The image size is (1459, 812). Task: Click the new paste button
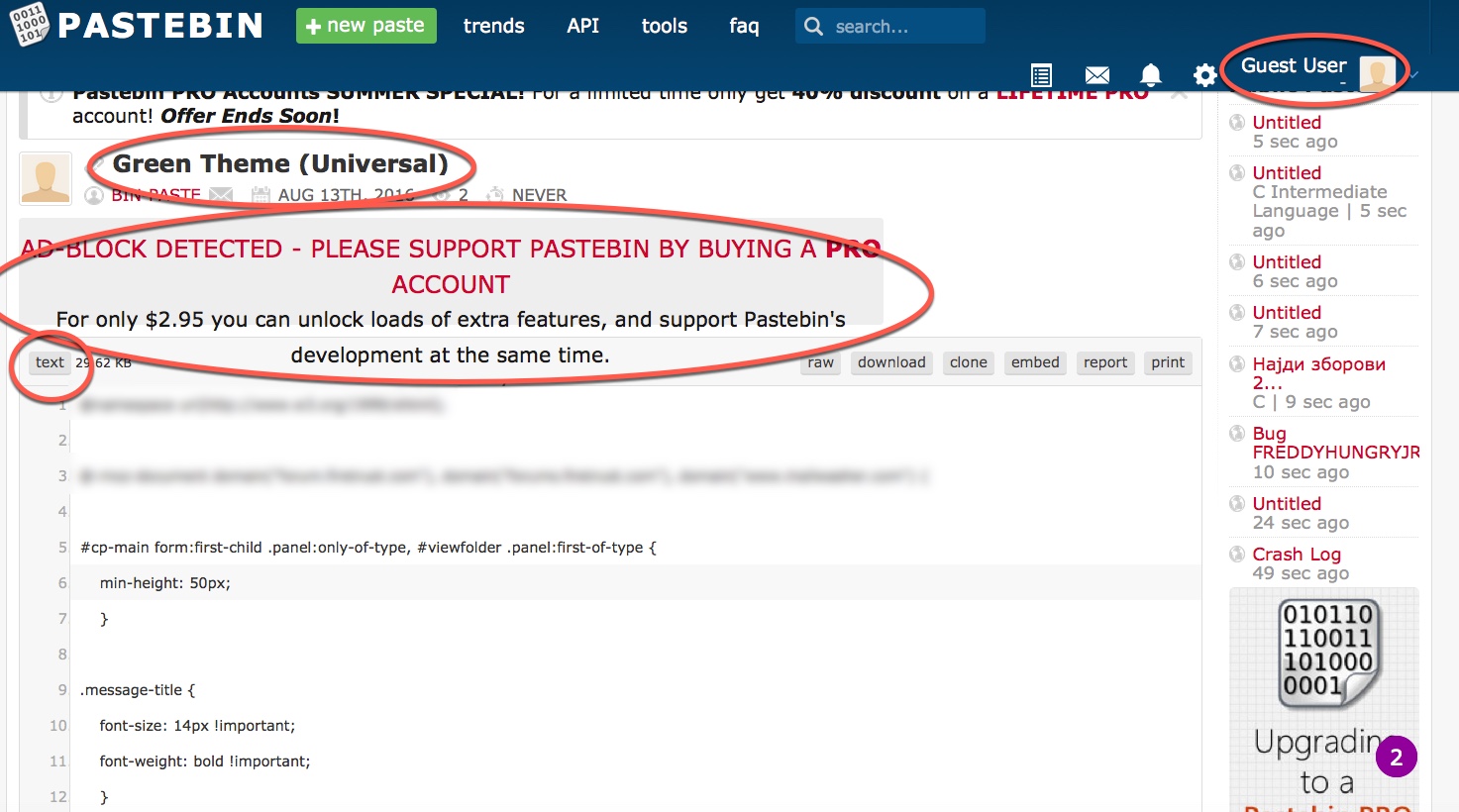pyautogui.click(x=366, y=26)
